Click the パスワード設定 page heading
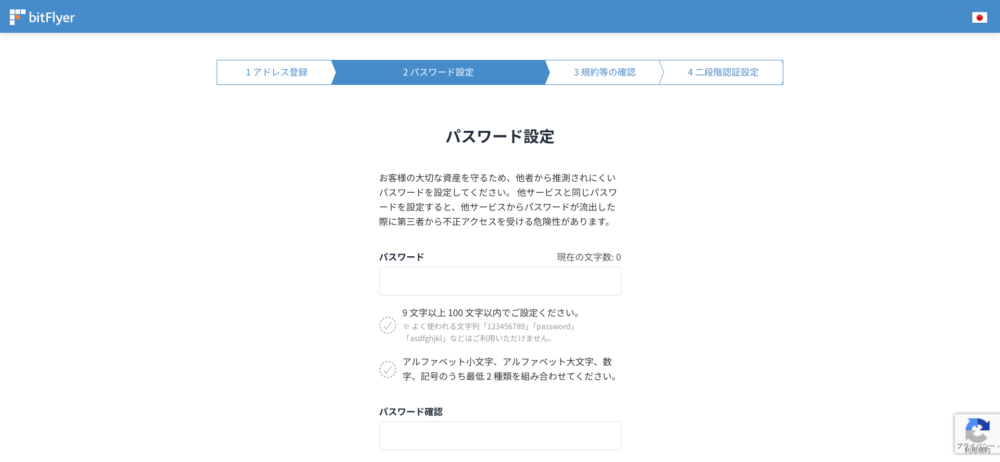1000x462 pixels. 499,136
